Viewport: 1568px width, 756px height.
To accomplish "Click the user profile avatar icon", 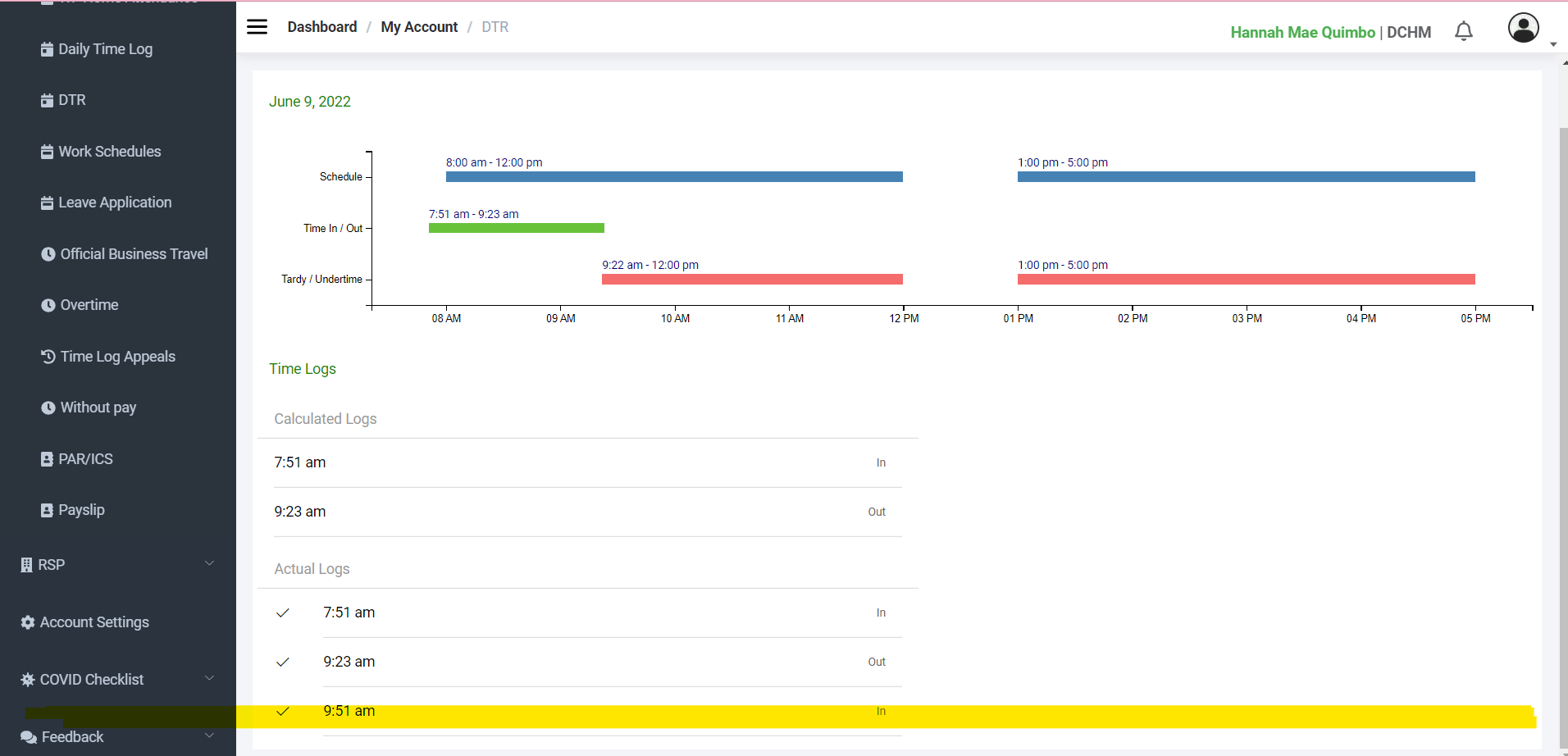I will tap(1523, 28).
